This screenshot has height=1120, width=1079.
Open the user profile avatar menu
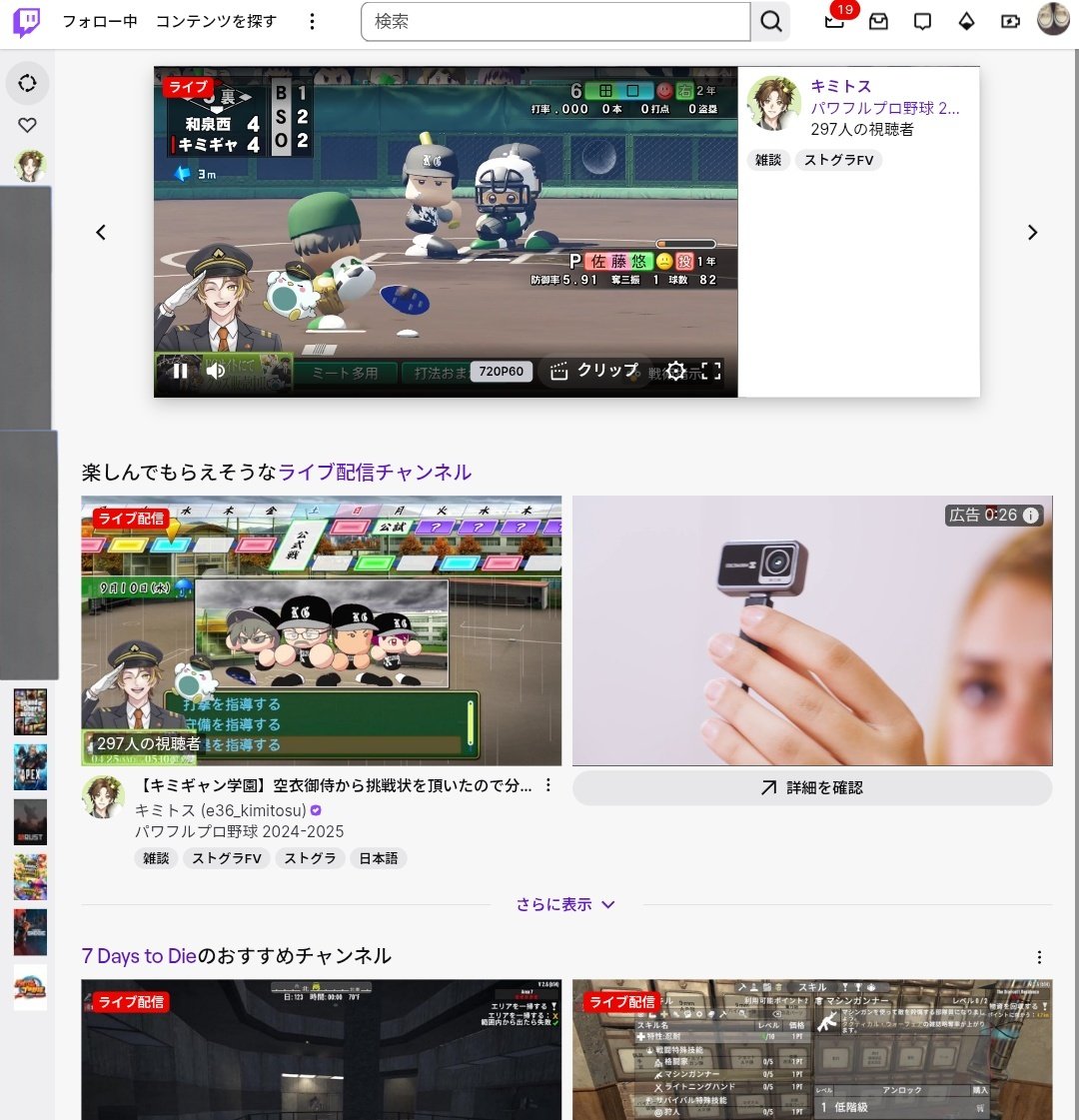(1053, 19)
